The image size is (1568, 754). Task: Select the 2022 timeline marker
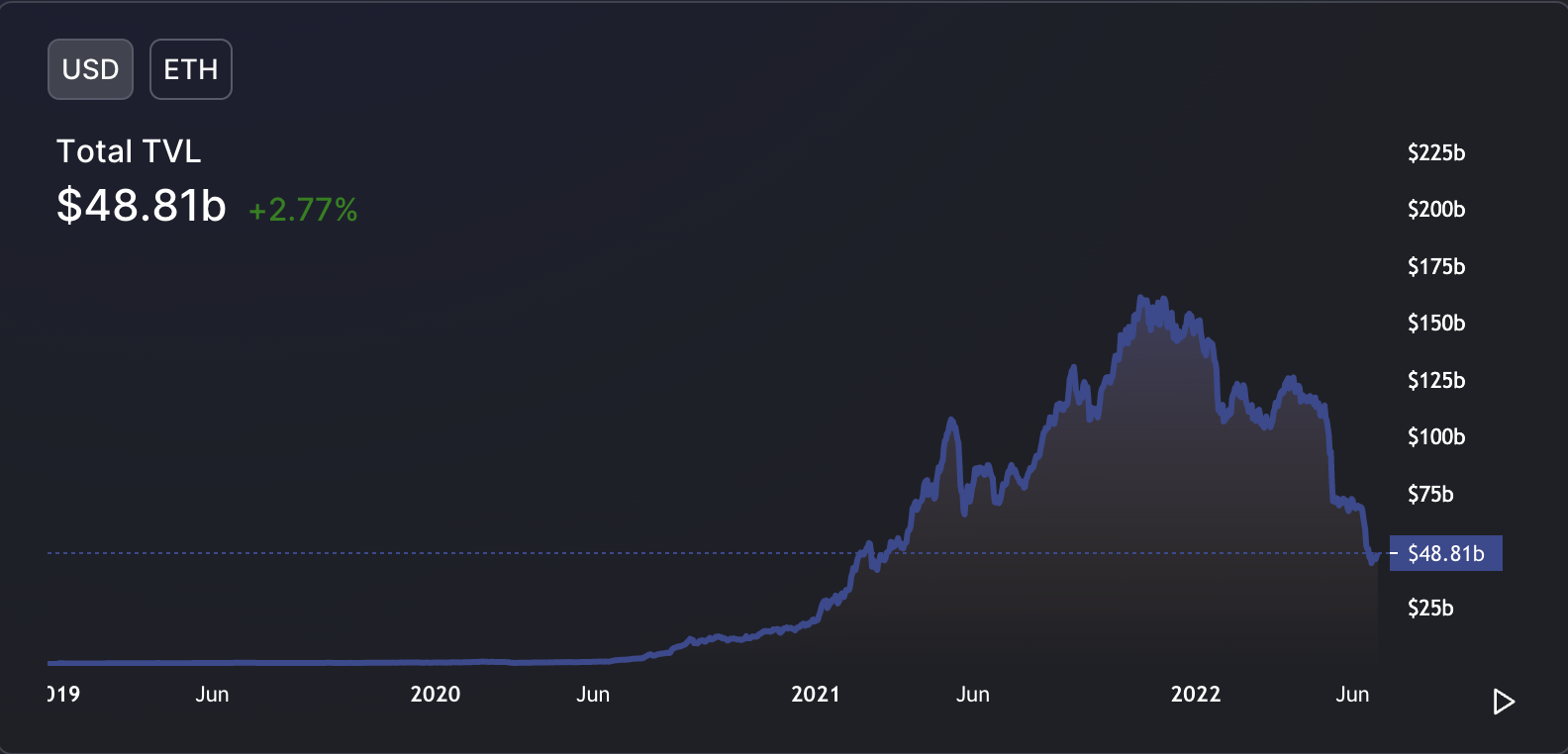tap(1196, 694)
